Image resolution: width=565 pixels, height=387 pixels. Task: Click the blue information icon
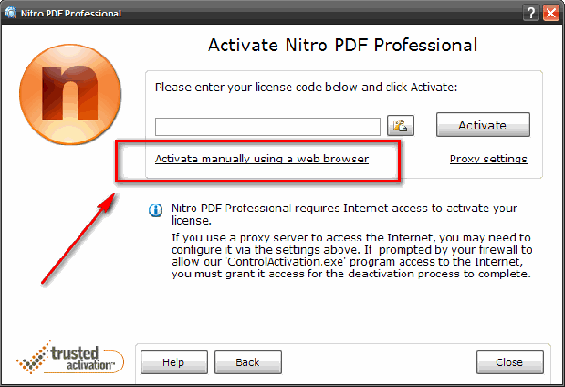156,210
